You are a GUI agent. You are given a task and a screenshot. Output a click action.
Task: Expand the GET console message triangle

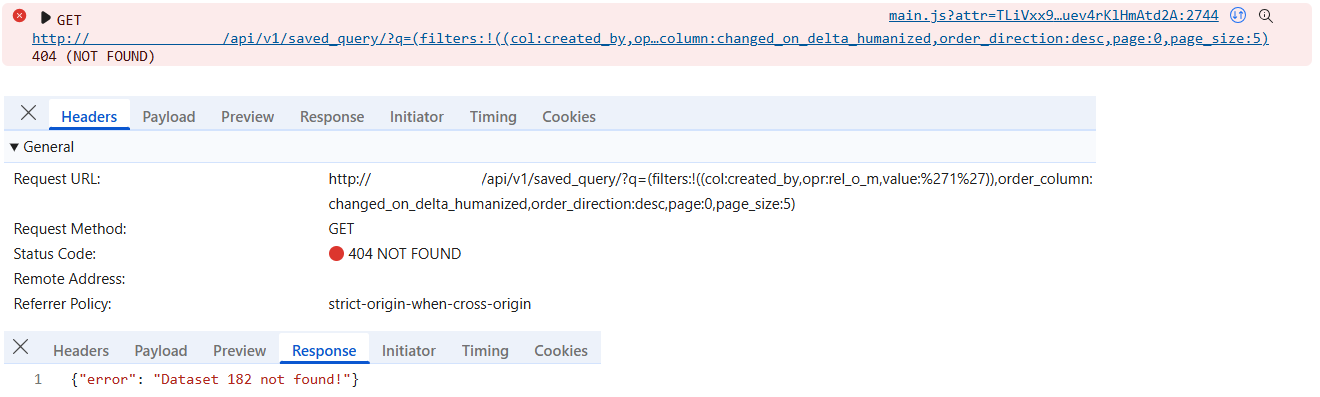tap(46, 18)
